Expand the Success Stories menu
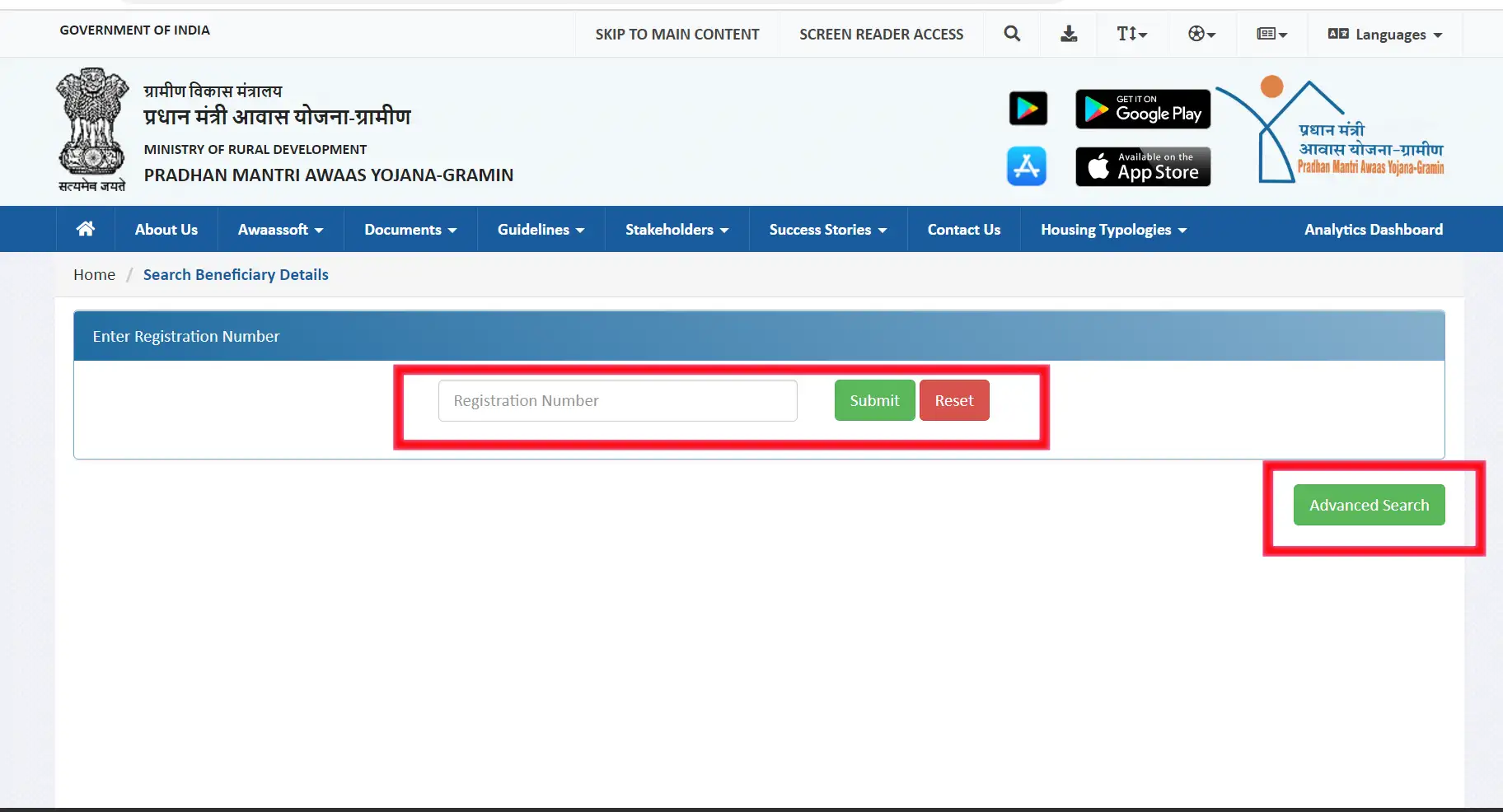This screenshot has width=1503, height=812. (x=828, y=230)
